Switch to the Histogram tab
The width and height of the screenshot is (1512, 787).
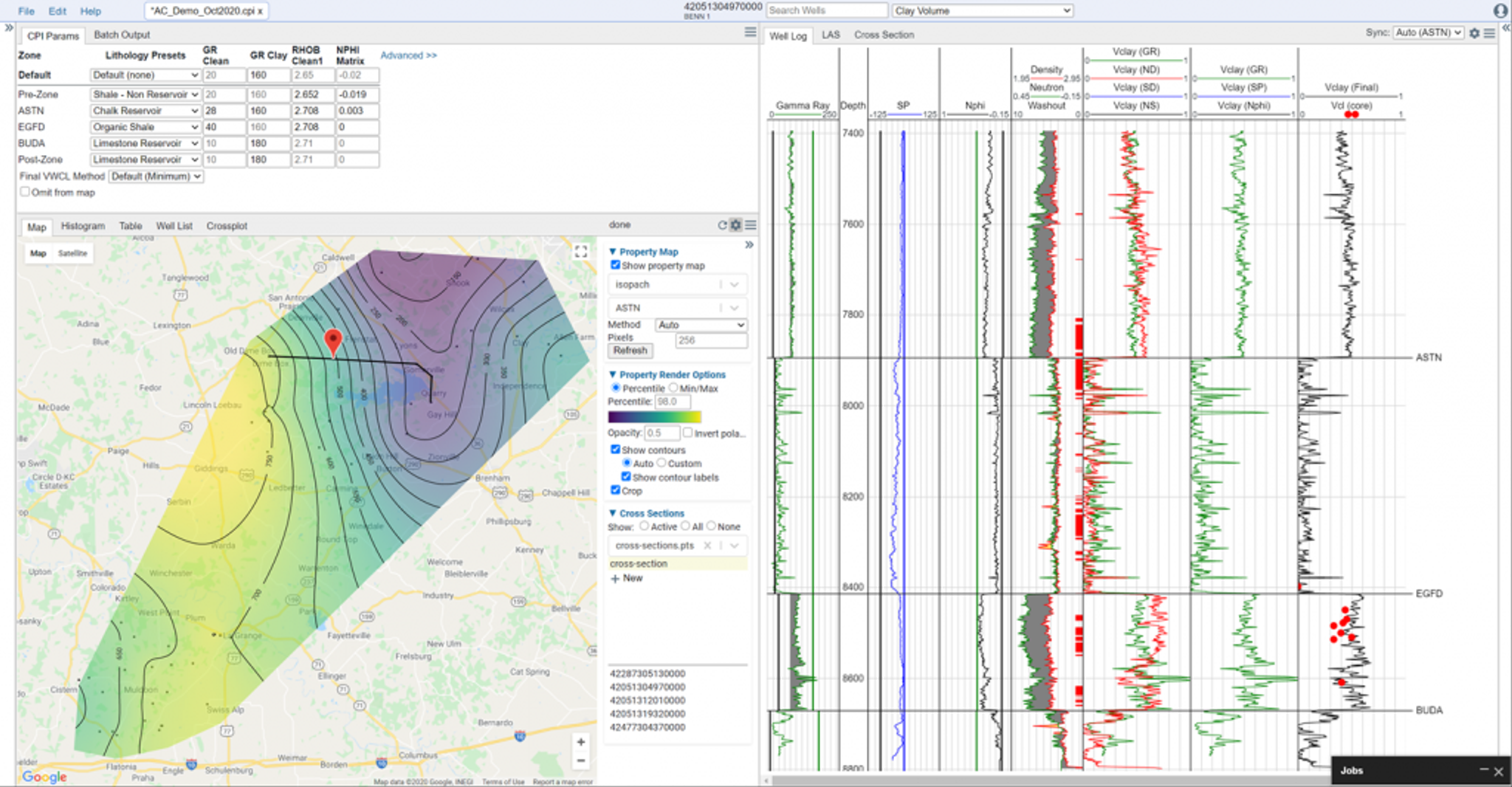(83, 226)
